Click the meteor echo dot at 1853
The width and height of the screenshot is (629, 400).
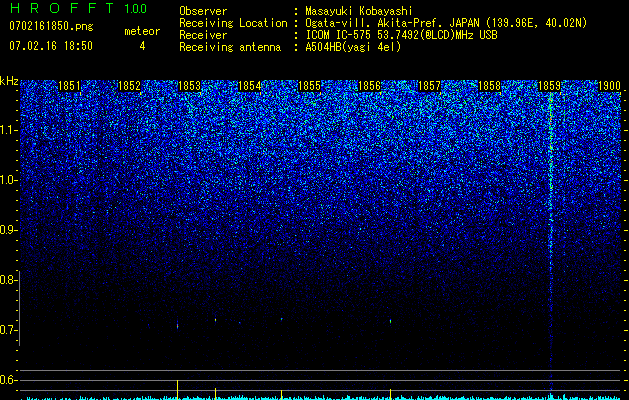click(177, 325)
